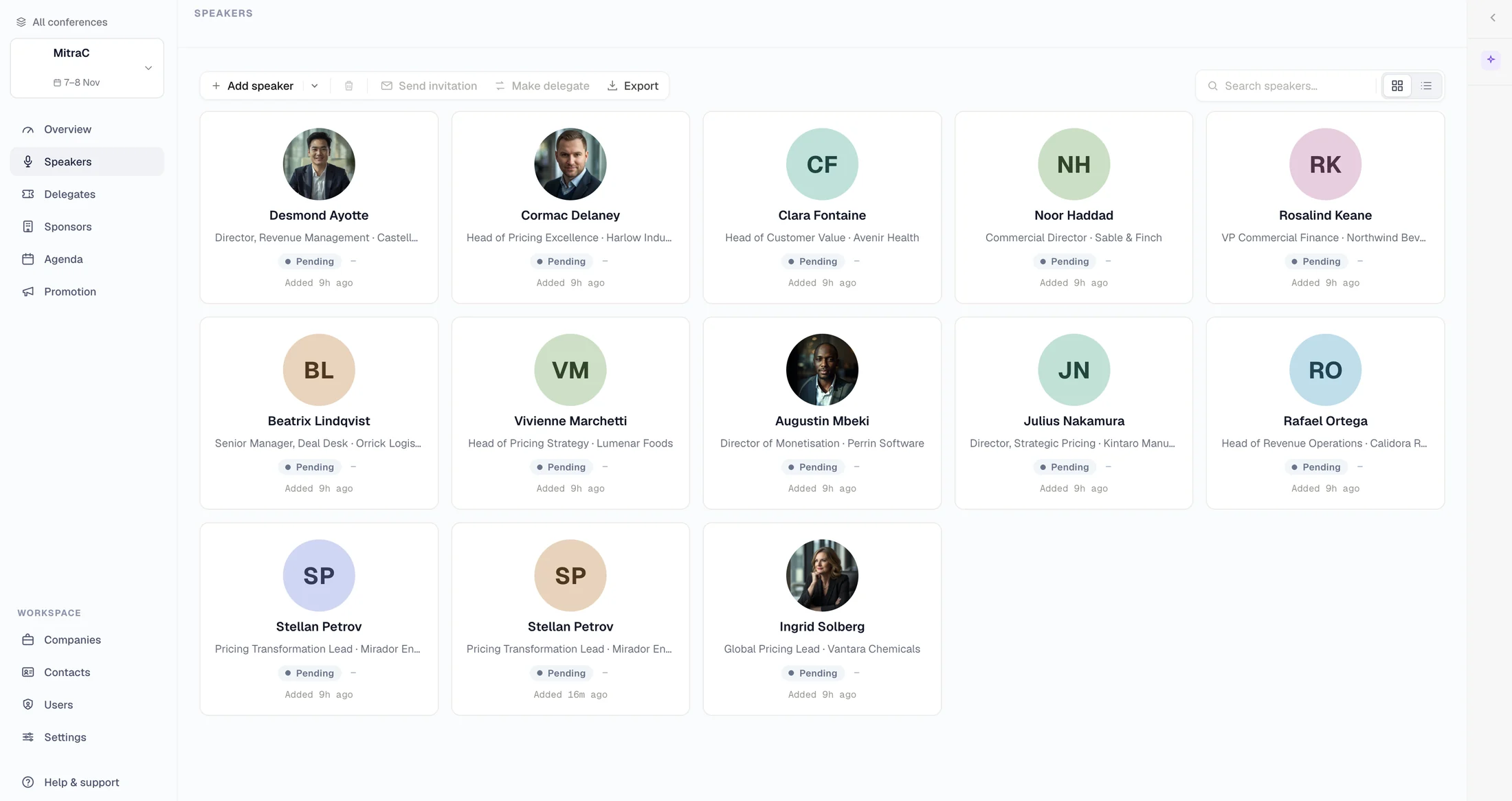Select the name Clara Fontaine
1512x801 pixels.
(x=822, y=215)
